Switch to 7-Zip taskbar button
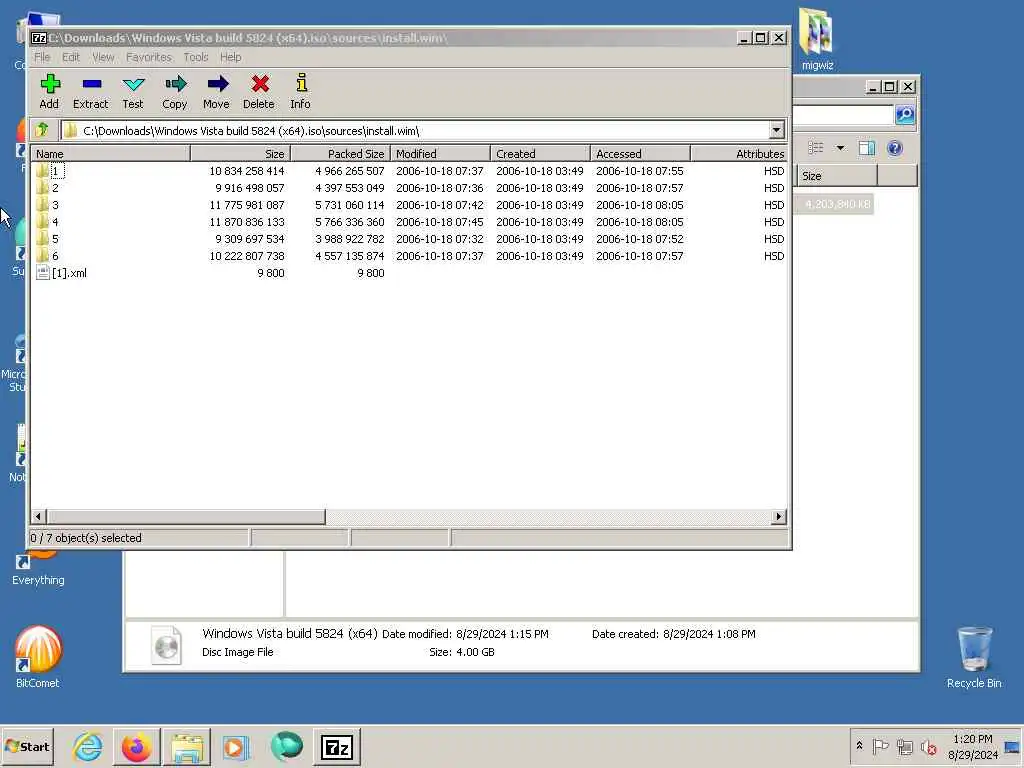Image resolution: width=1024 pixels, height=768 pixels. pos(337,746)
